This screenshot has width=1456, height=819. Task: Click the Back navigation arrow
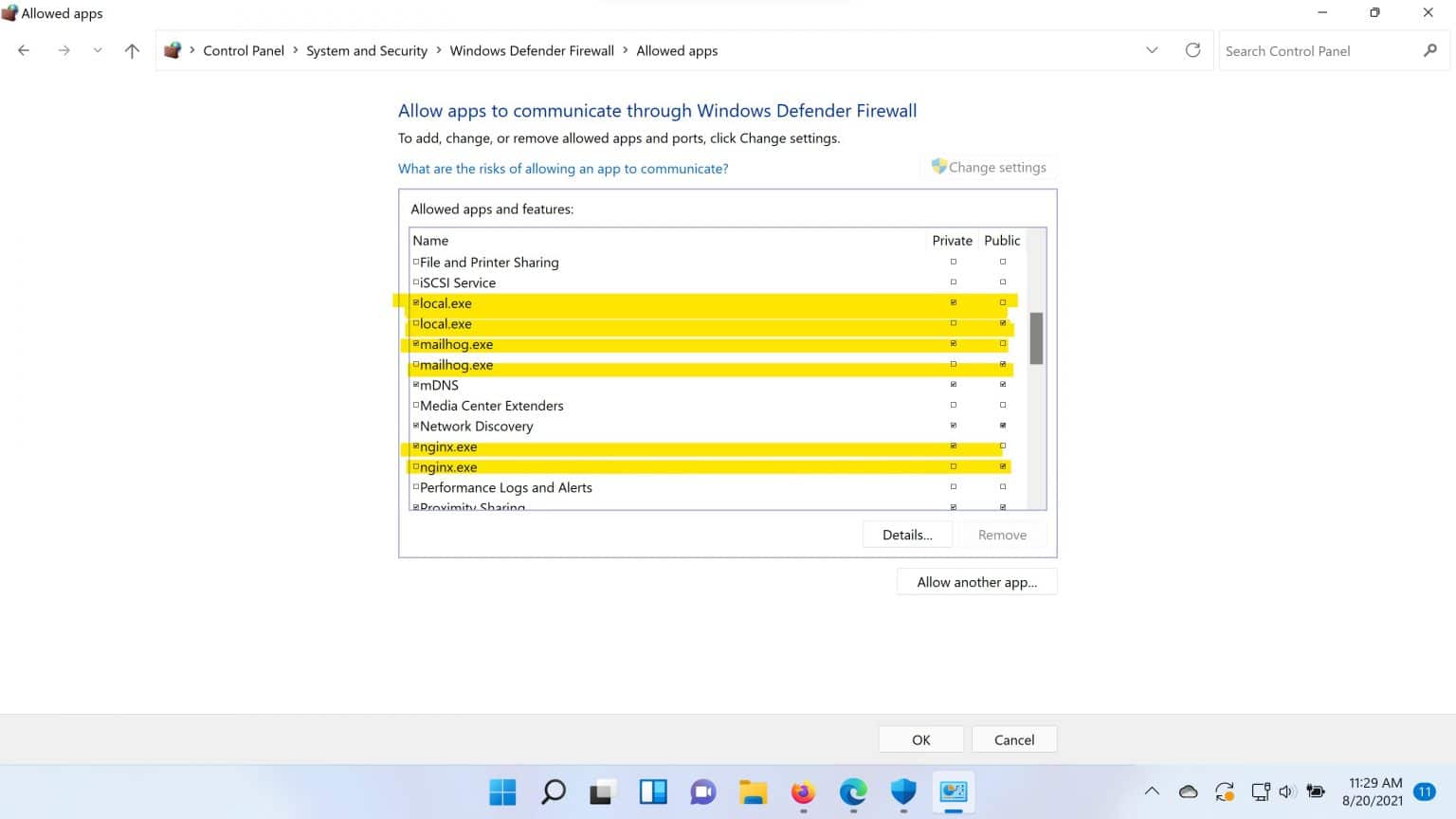click(24, 51)
